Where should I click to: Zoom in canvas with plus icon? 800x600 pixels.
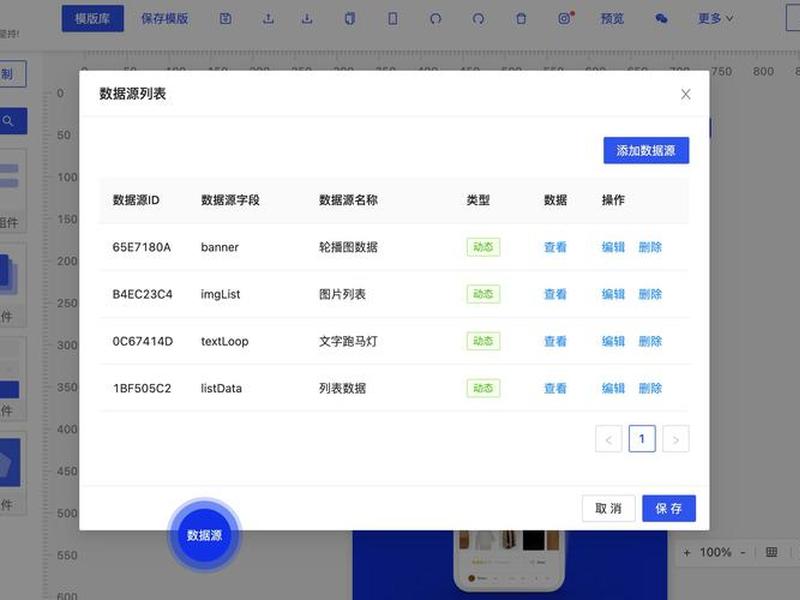pyautogui.click(x=687, y=553)
